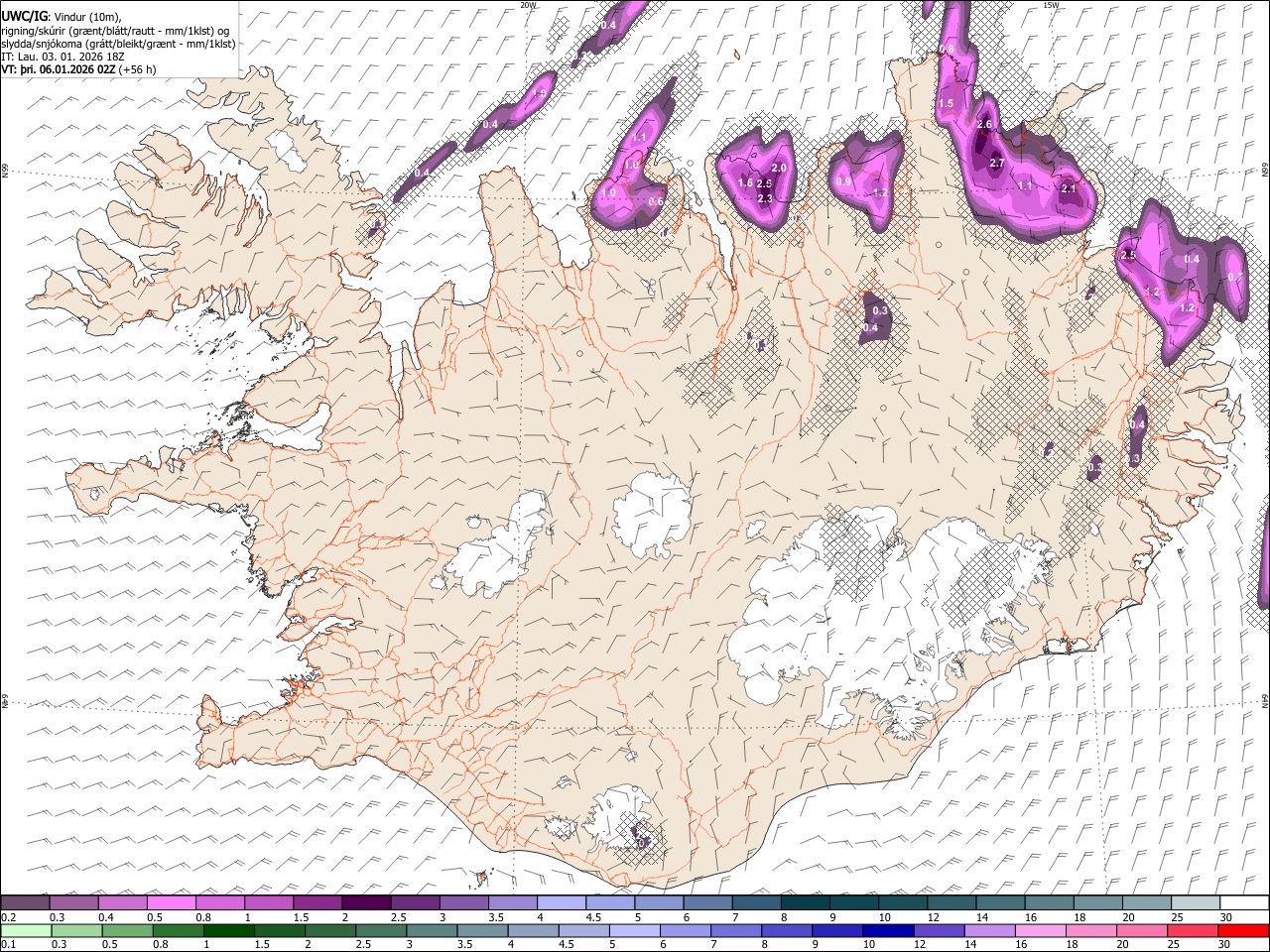1270x952 pixels.
Task: Click the 15W longitude label
Action: (1051, 5)
